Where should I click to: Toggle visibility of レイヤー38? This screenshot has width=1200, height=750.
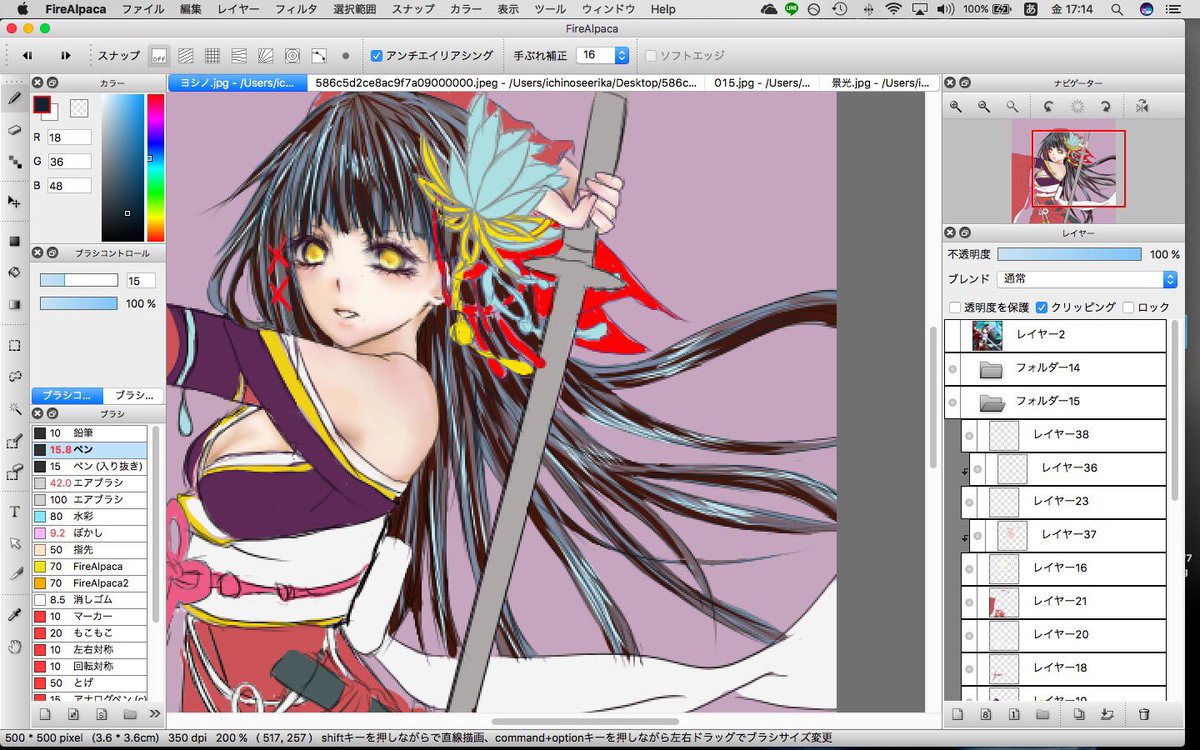click(969, 435)
